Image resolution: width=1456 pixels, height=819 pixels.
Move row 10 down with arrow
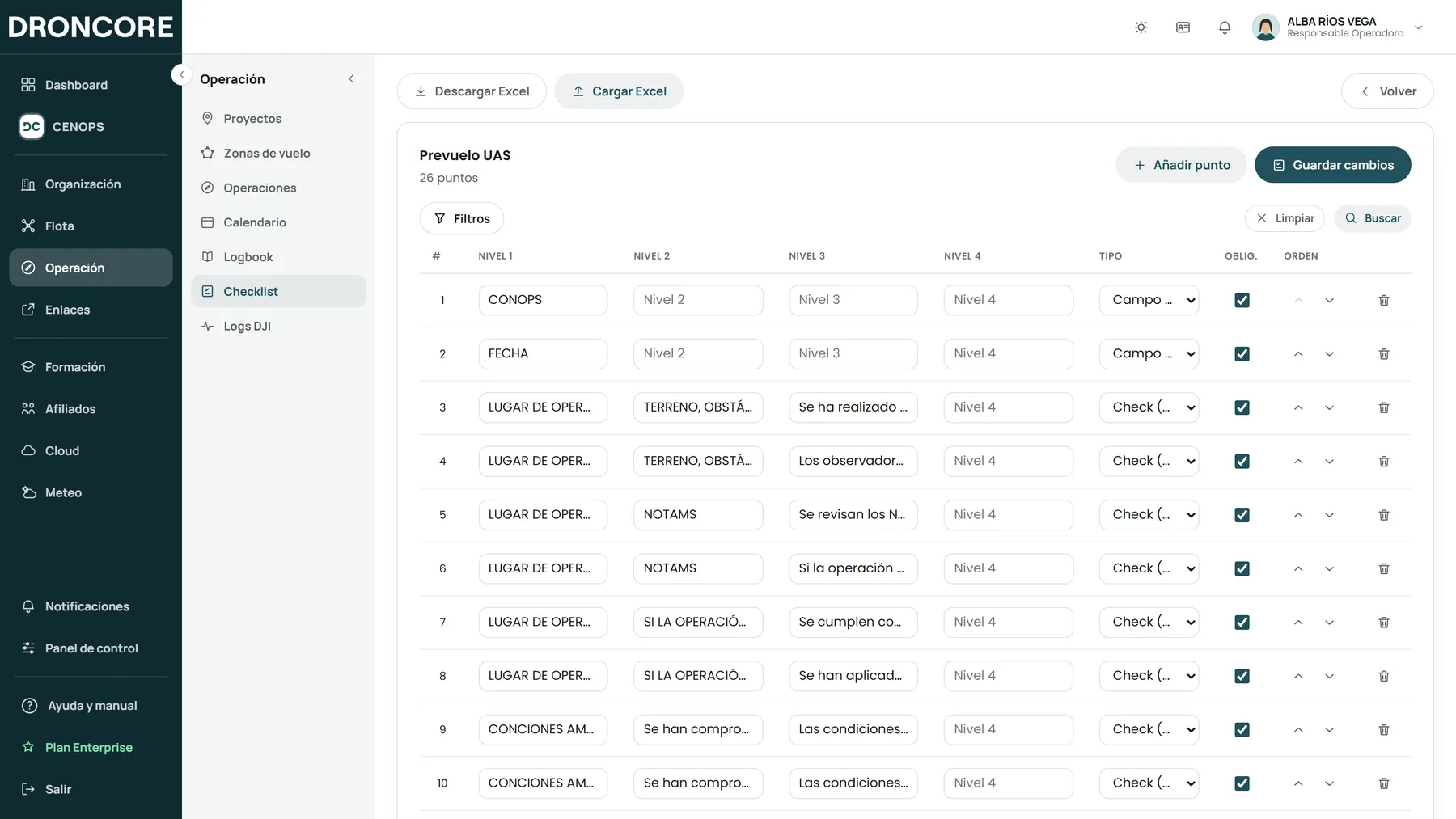click(x=1329, y=783)
